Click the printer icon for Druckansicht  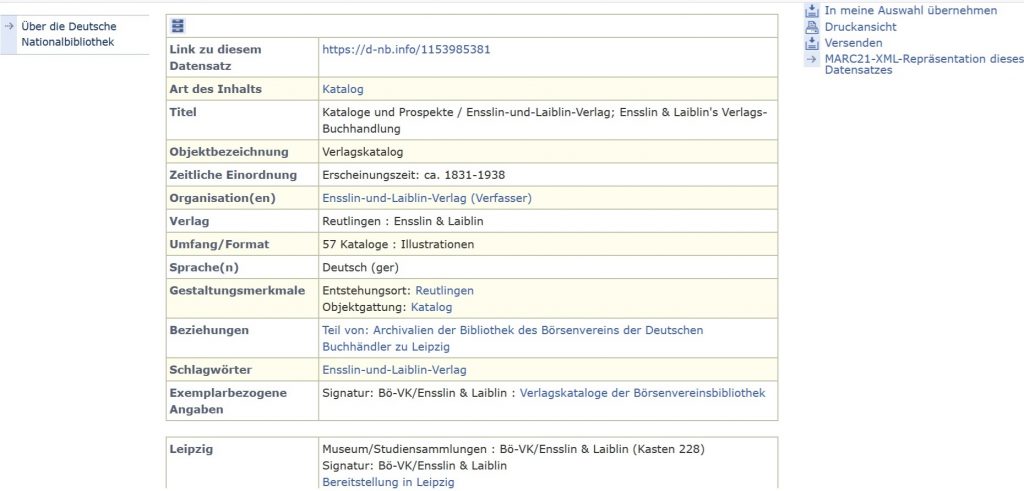(x=812, y=27)
